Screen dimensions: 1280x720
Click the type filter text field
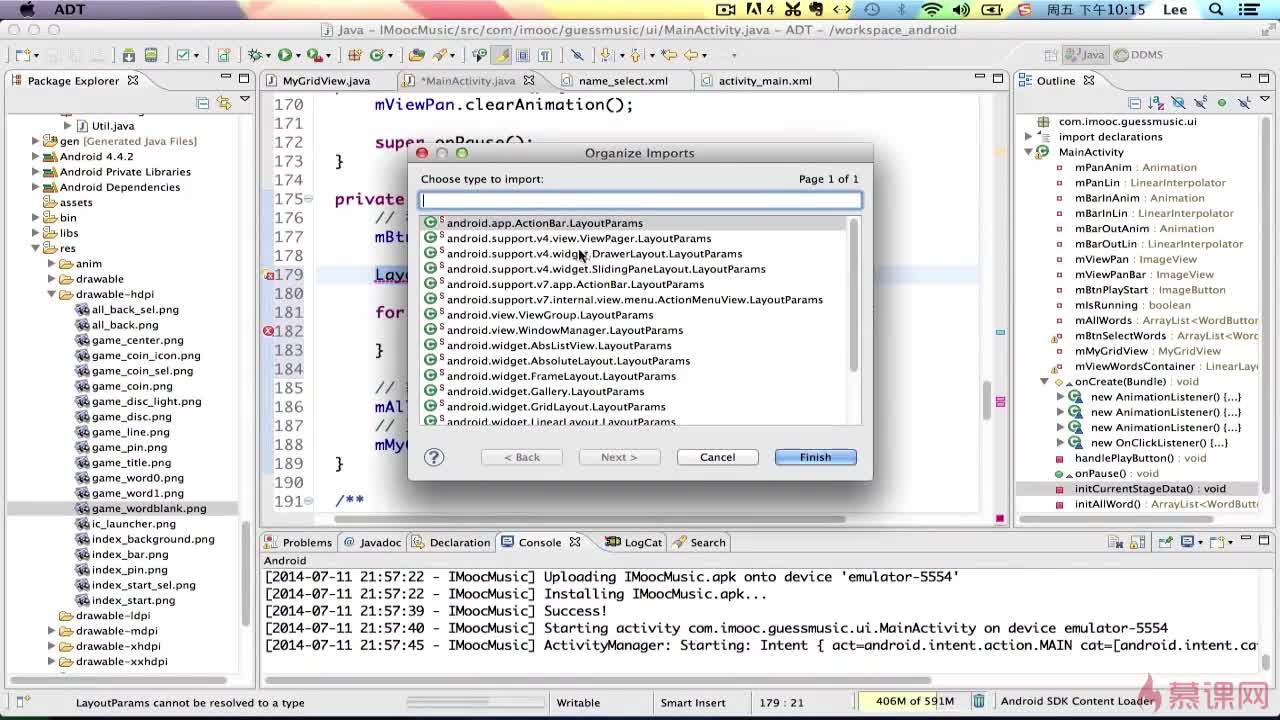[640, 201]
